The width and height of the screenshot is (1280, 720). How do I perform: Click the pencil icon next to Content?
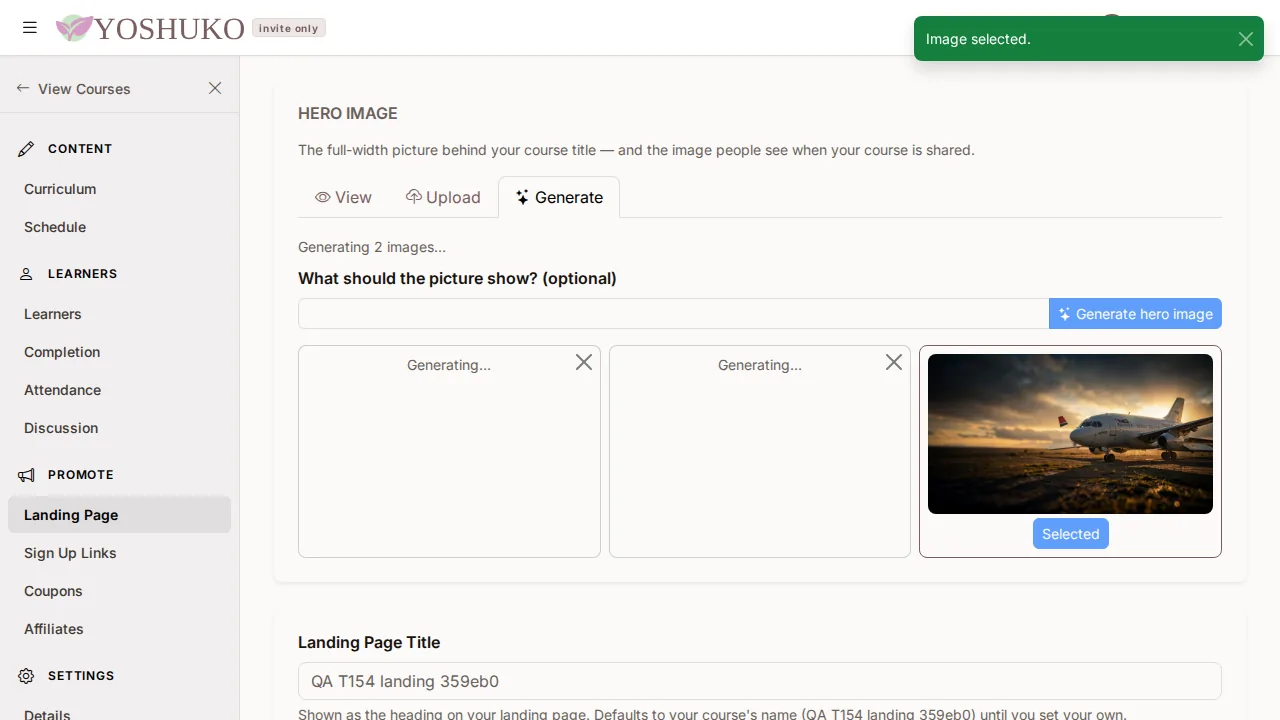tap(27, 149)
